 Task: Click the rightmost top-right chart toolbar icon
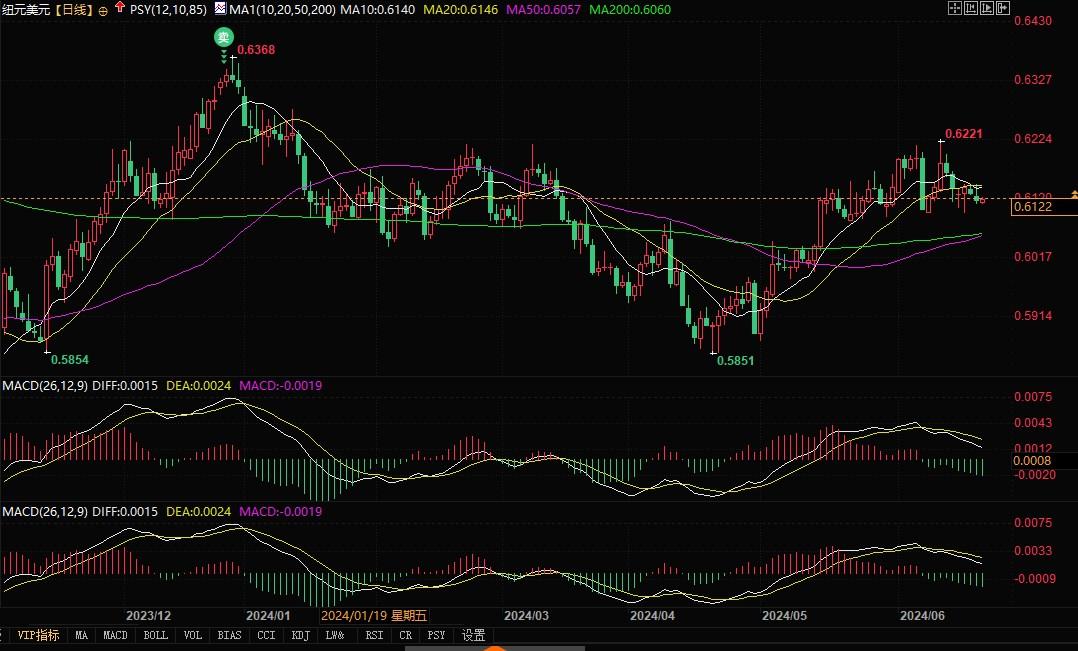pos(1003,8)
